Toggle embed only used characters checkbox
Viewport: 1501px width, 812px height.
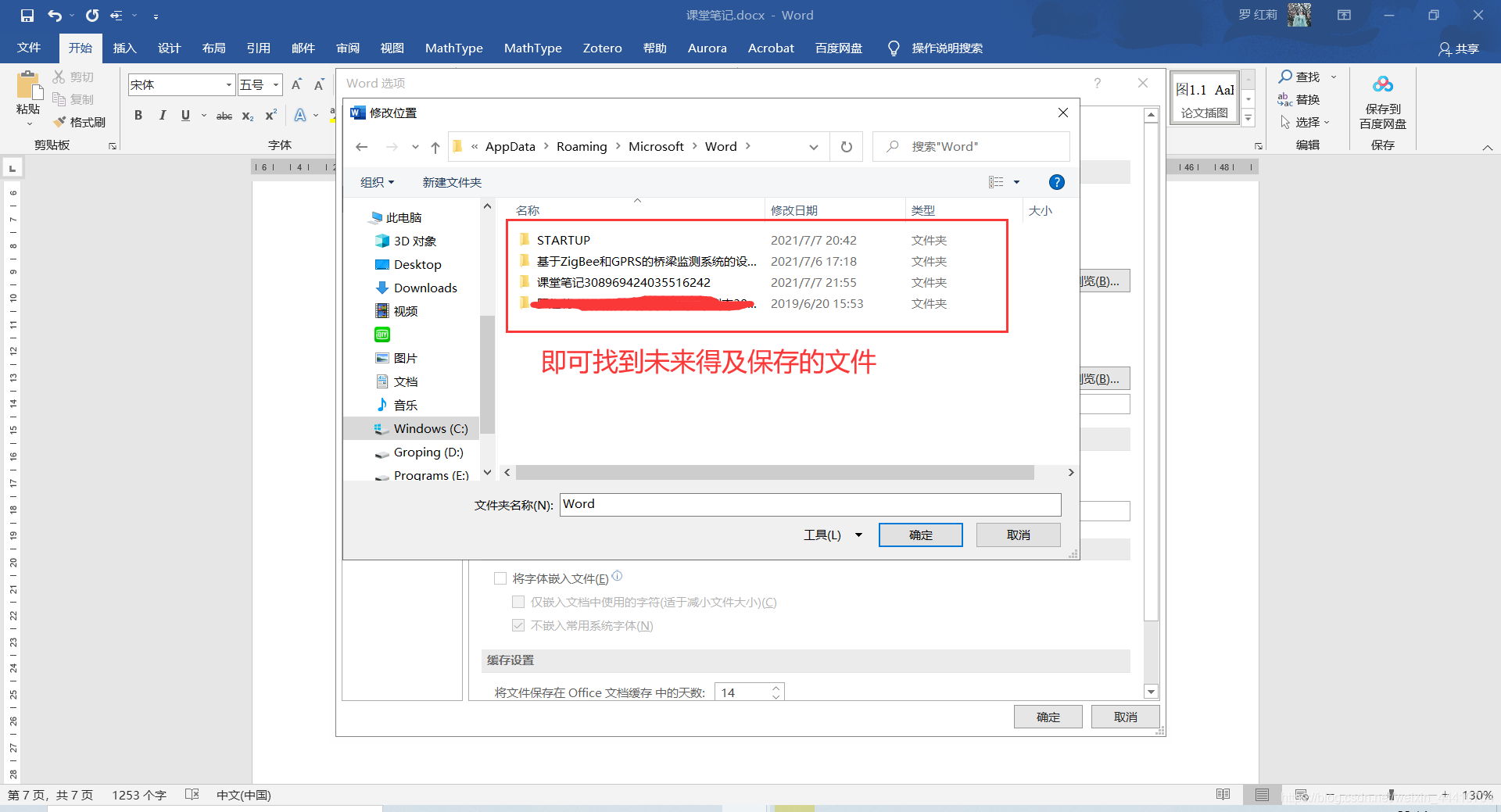pyautogui.click(x=518, y=602)
